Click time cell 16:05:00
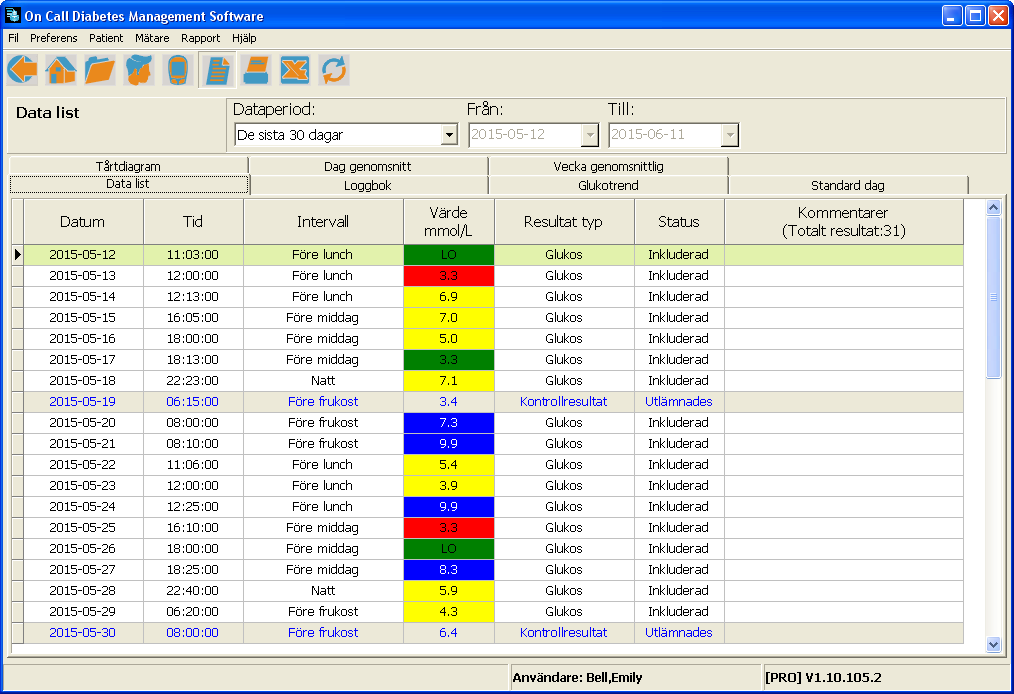Viewport: 1014px width, 694px height. click(193, 318)
